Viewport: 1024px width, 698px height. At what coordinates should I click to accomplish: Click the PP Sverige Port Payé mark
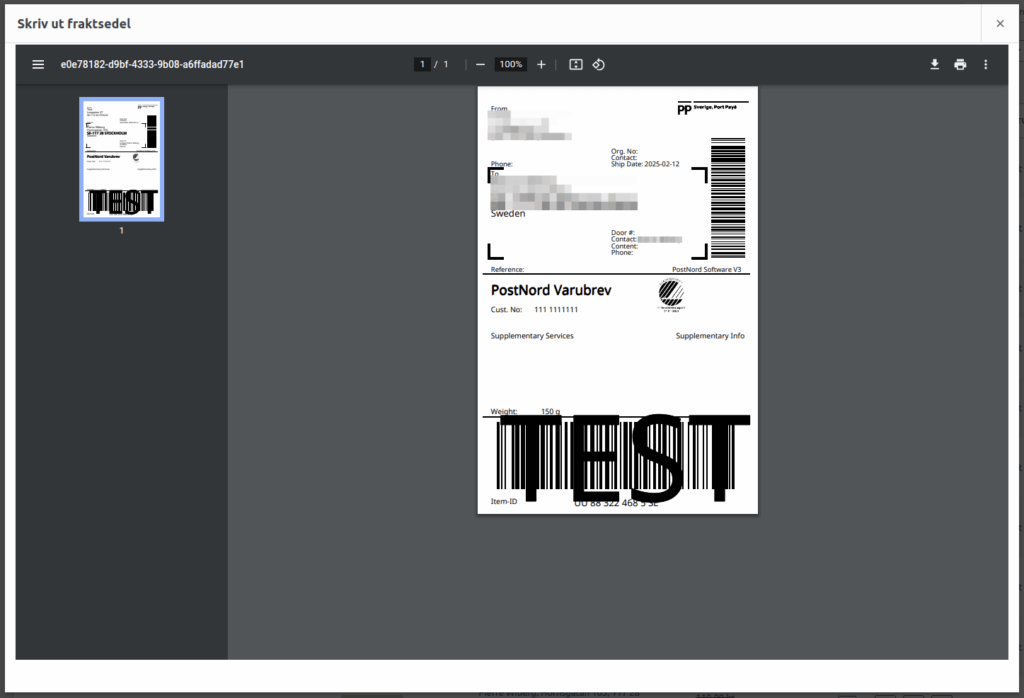(x=712, y=107)
